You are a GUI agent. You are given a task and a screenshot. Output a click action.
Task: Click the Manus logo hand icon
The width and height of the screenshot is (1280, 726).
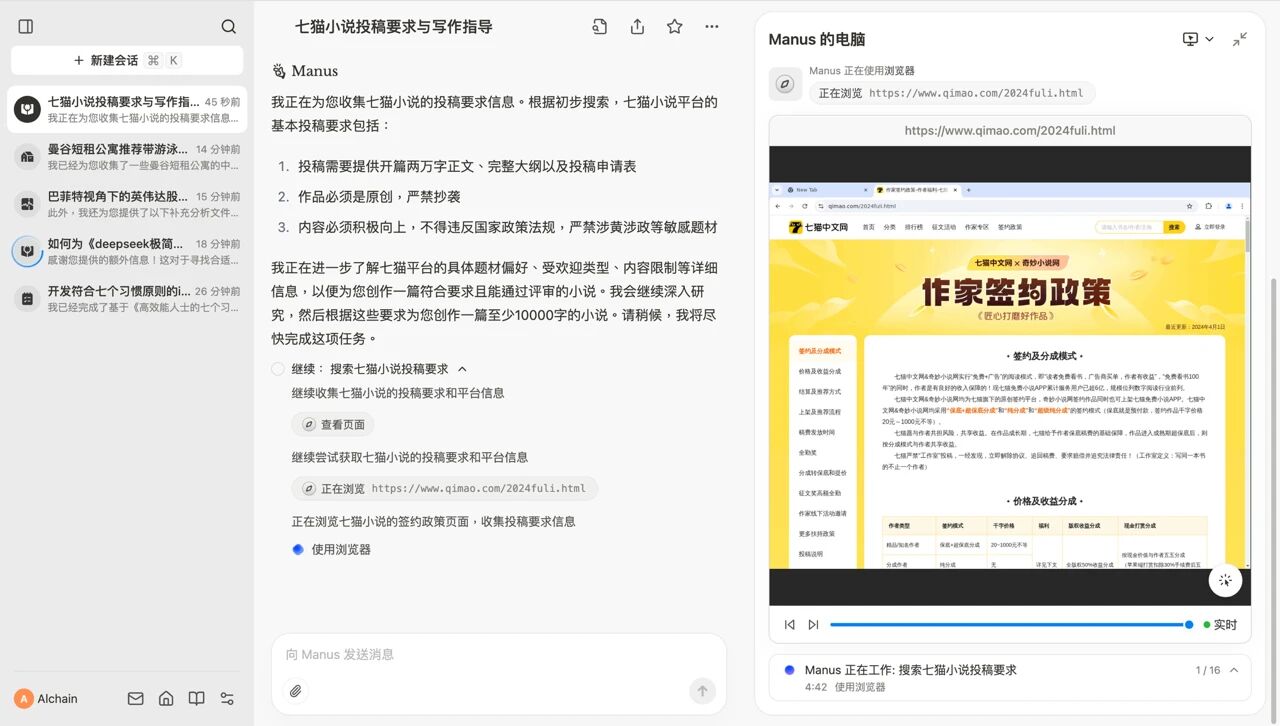tap(279, 71)
